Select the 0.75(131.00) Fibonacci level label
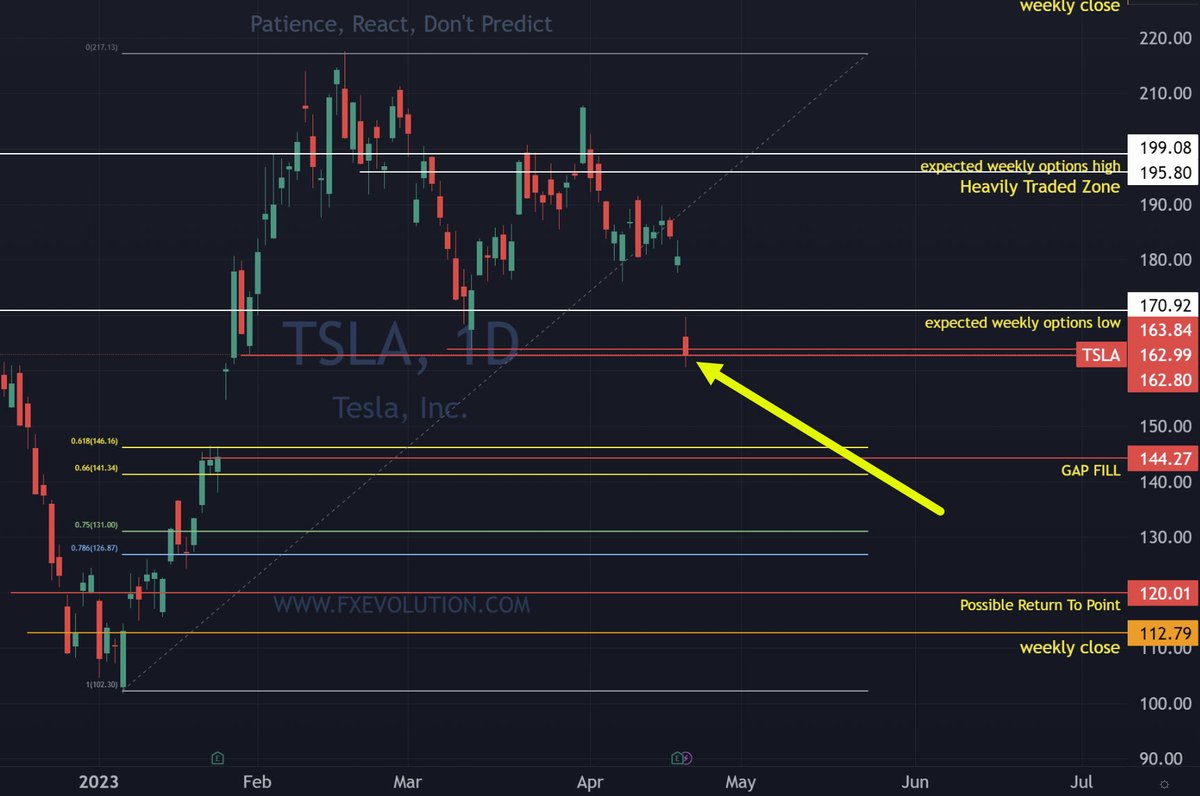 [96, 524]
